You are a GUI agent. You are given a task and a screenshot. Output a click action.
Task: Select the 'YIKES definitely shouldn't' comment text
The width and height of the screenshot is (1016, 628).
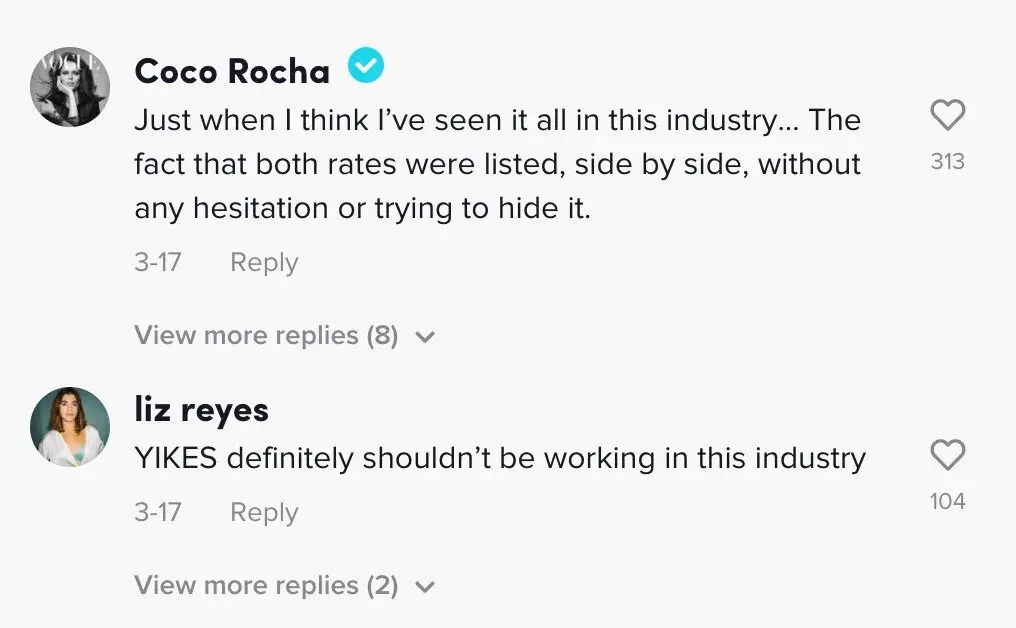[x=500, y=458]
